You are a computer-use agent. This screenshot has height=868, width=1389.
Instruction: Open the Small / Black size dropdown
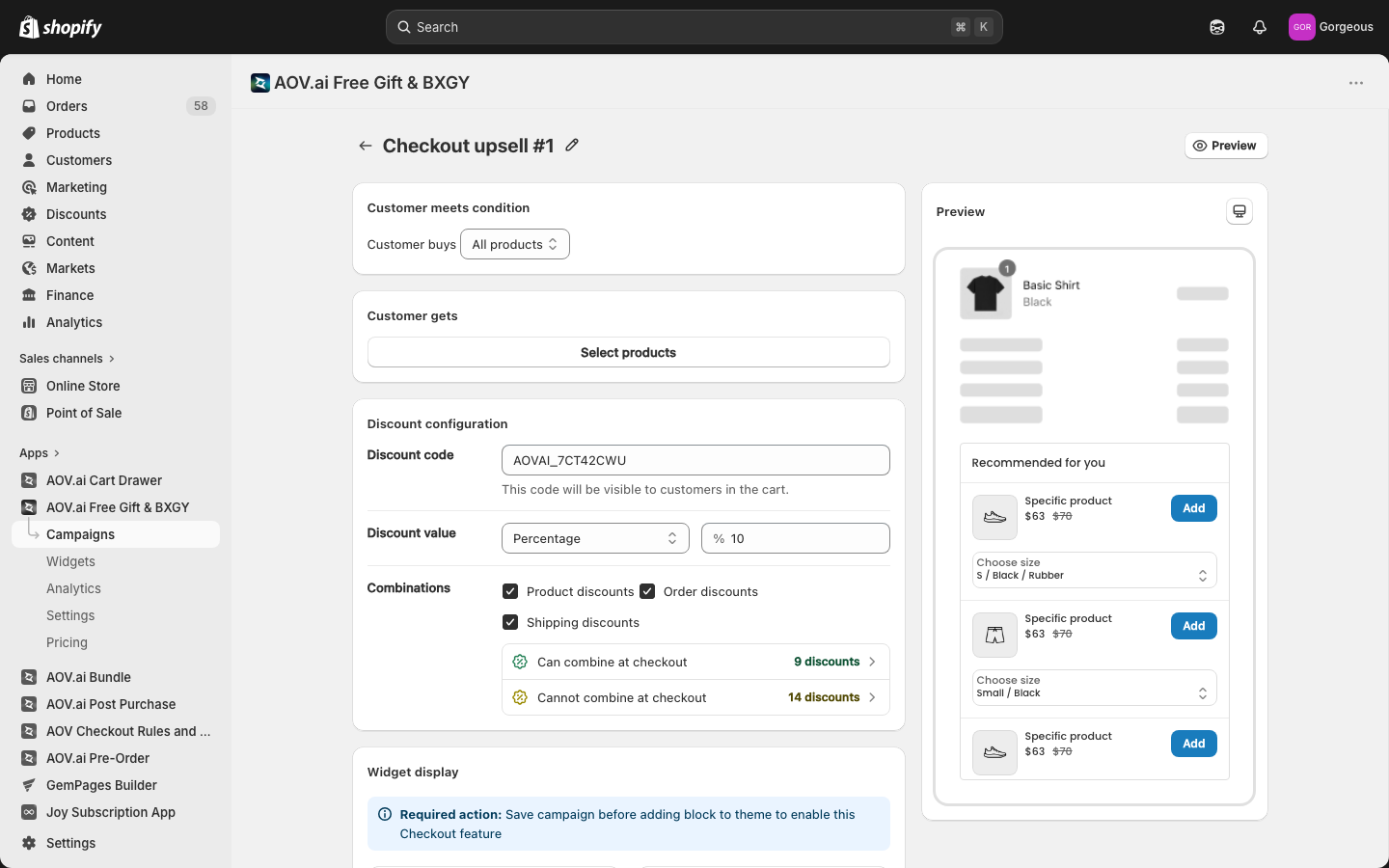click(x=1094, y=687)
